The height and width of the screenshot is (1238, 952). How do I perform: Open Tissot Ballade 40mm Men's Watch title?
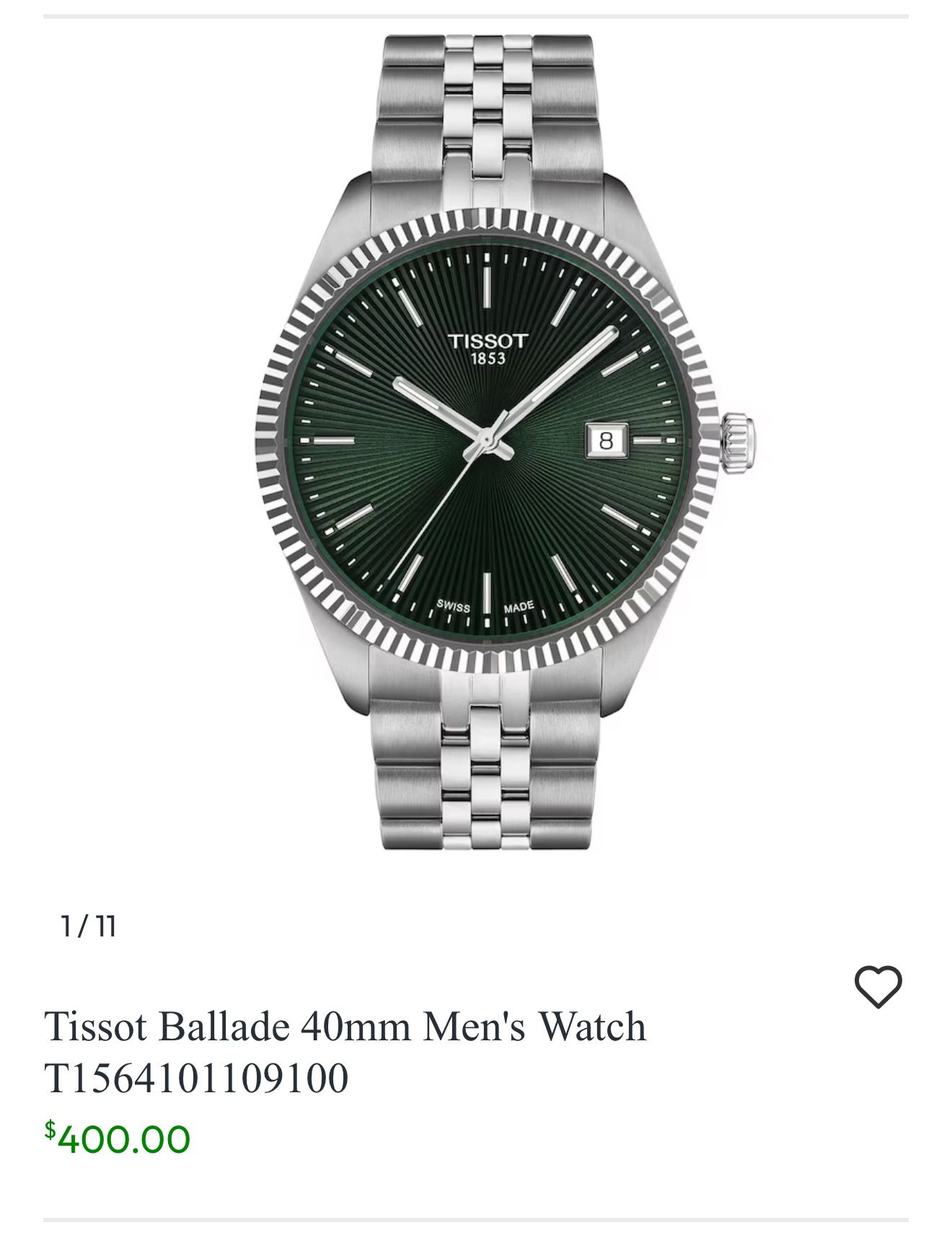[345, 1026]
